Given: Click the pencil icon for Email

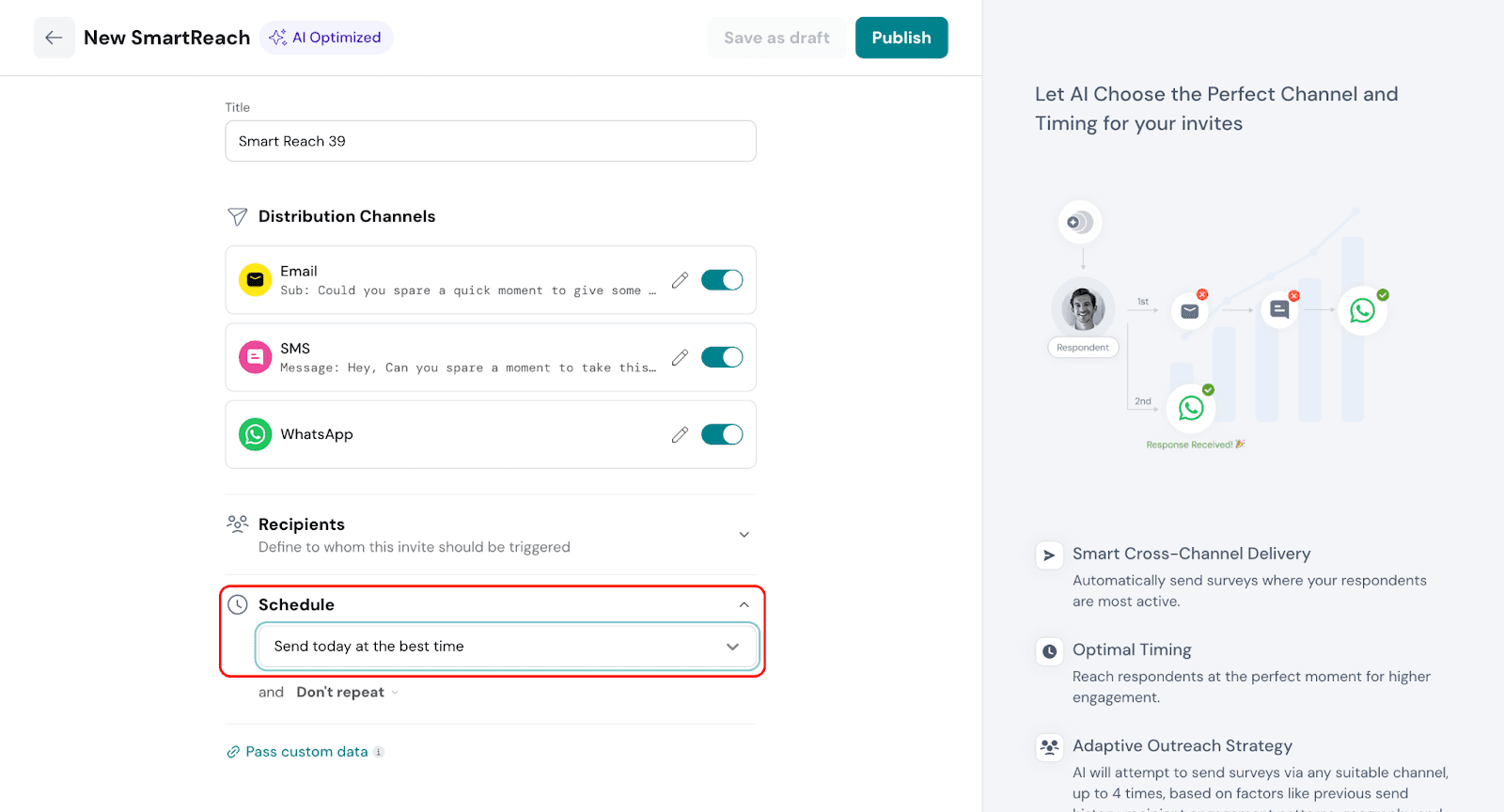Looking at the screenshot, I should (x=680, y=280).
